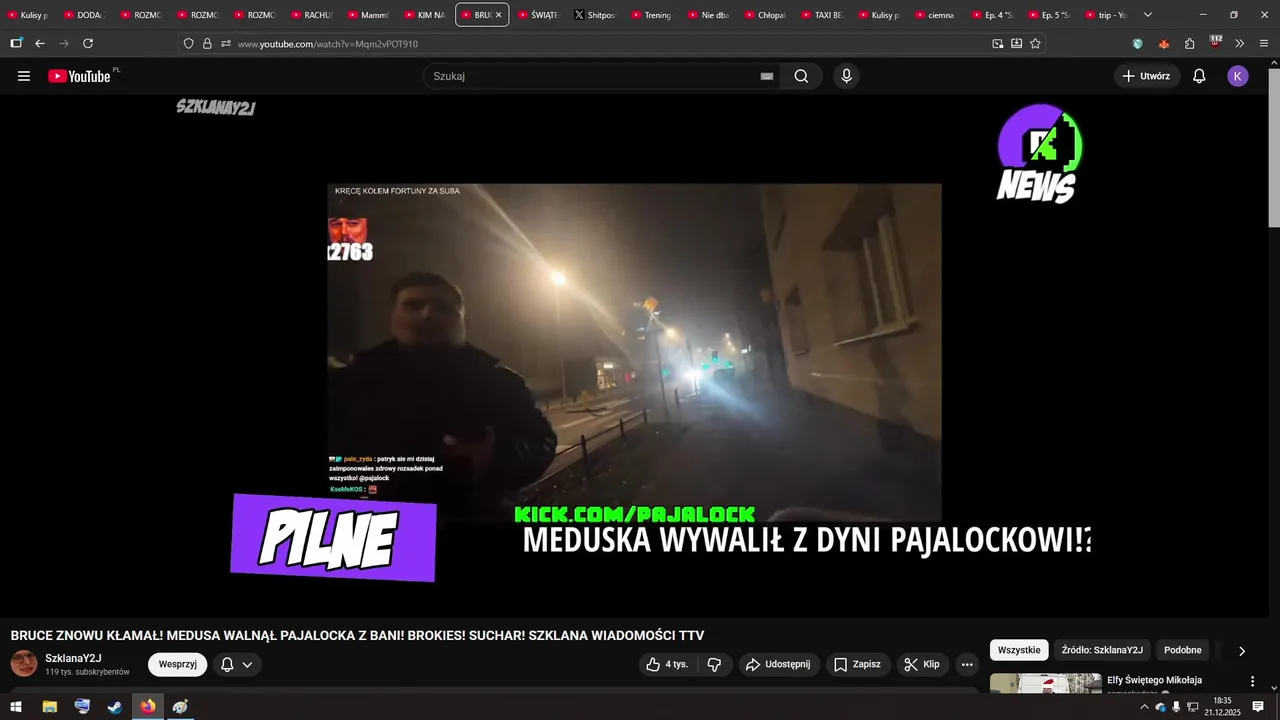Open the extension with the 112 badge
1280x720 pixels.
[x=1215, y=42]
